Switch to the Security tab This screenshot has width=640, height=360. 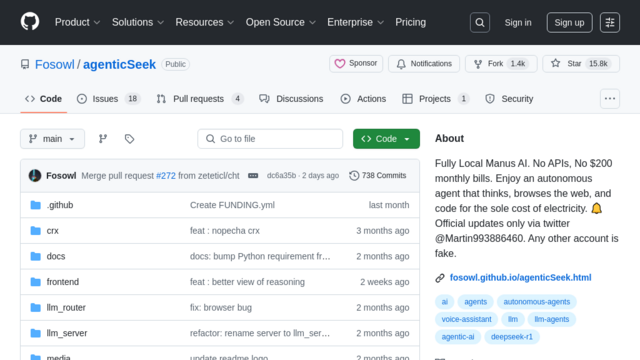509,99
